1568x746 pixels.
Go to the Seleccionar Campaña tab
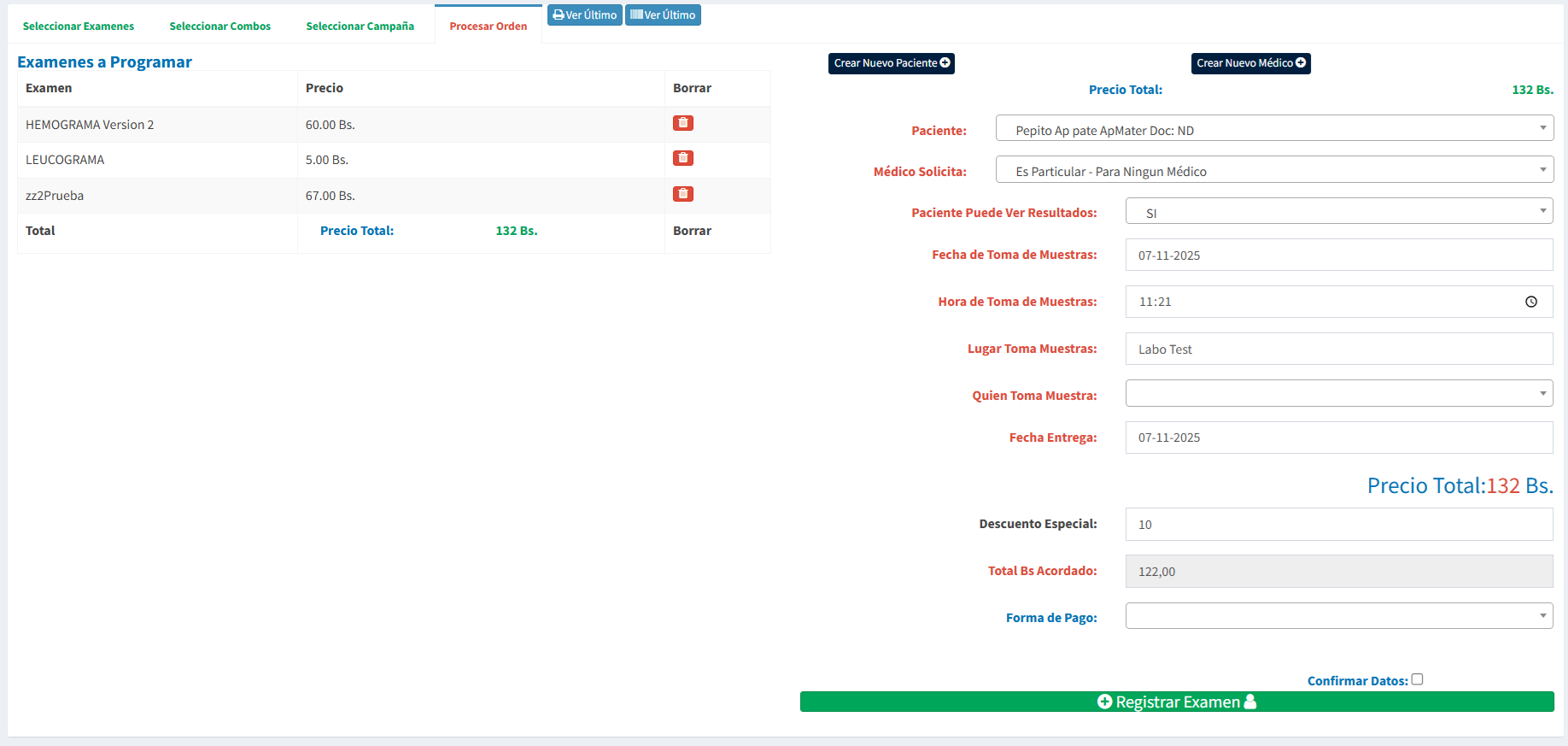point(360,26)
